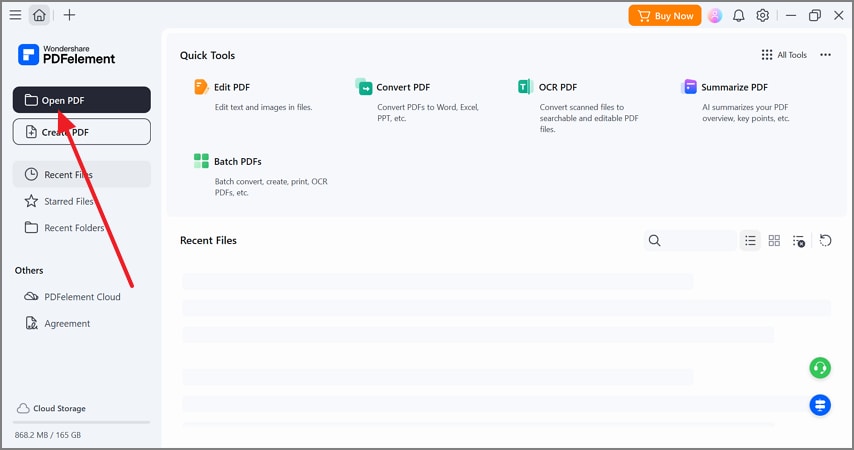Click OCR PDF description text

coord(589,118)
